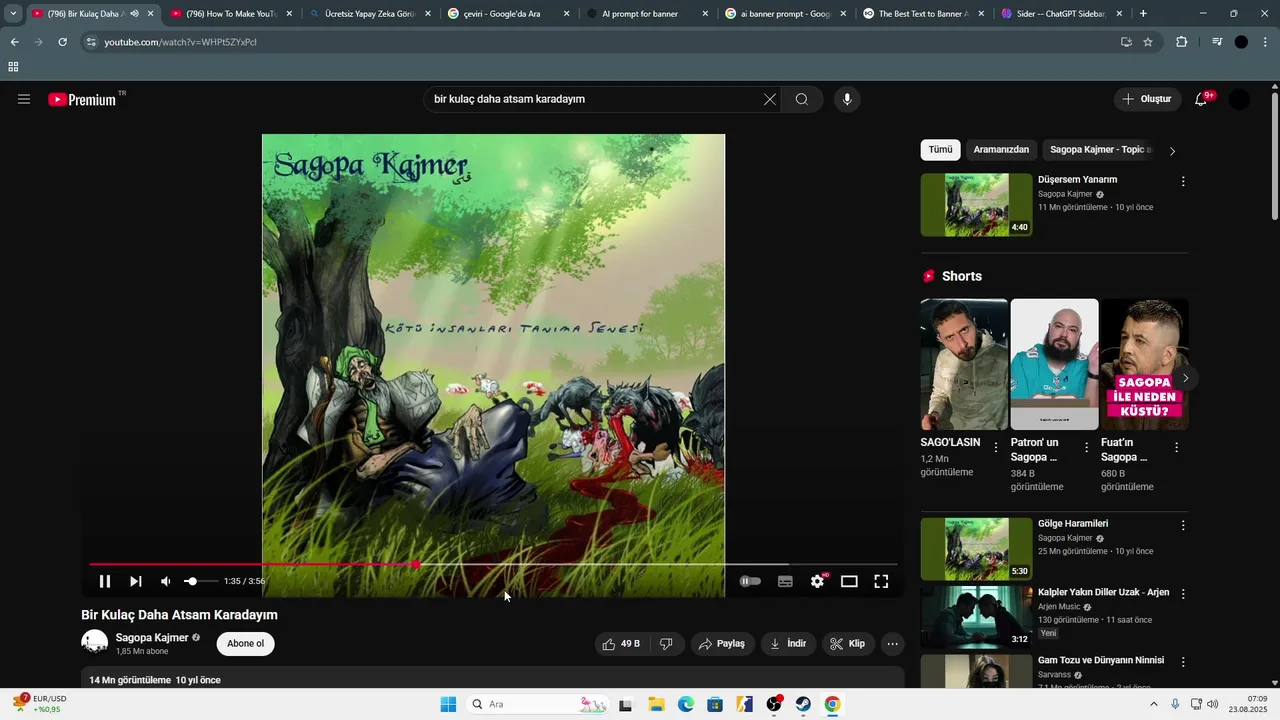The height and width of the screenshot is (720, 1280).
Task: Open SAGO'LASIN short thumbnail
Action: point(964,364)
